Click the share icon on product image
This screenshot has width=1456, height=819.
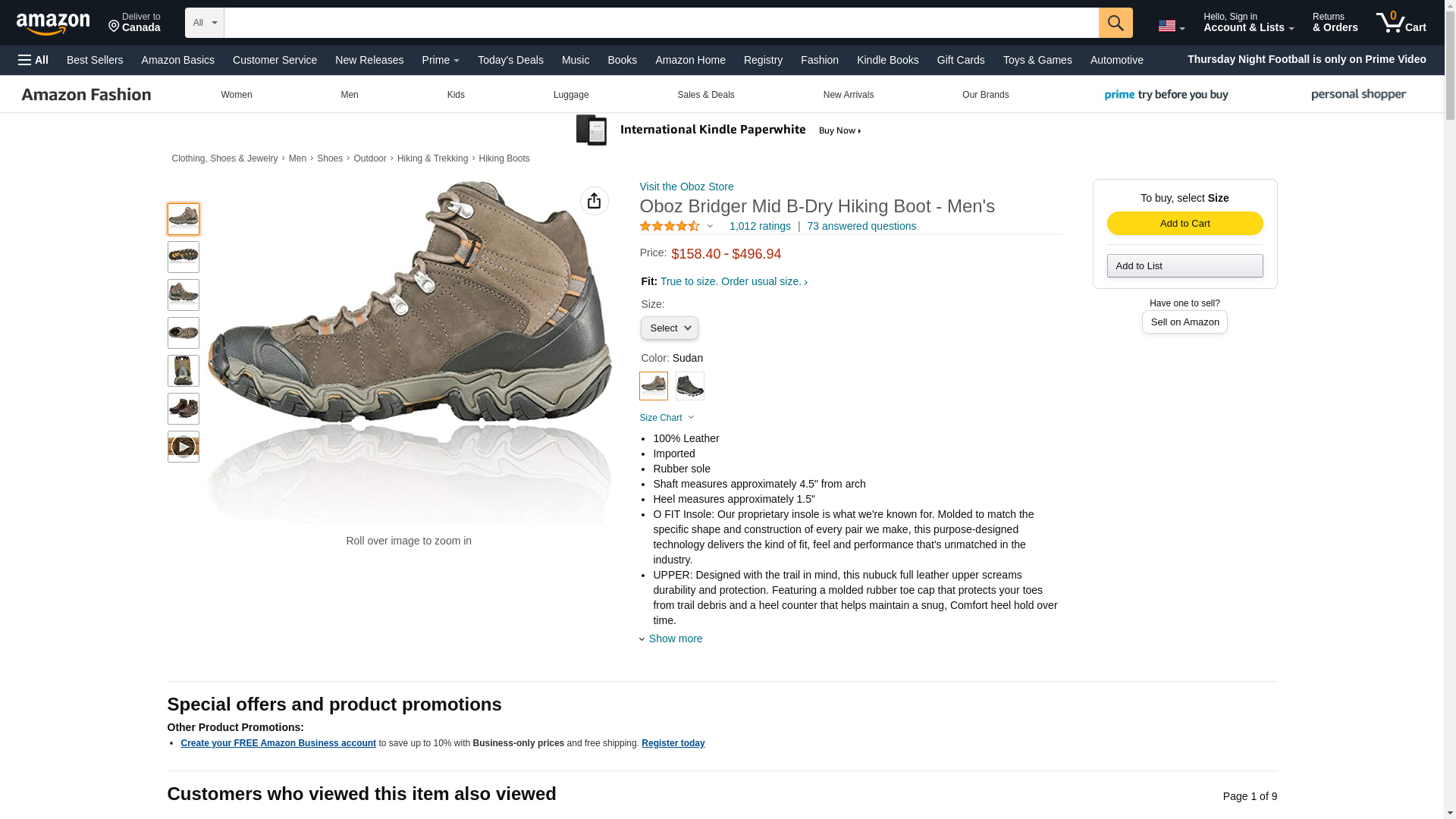(594, 201)
